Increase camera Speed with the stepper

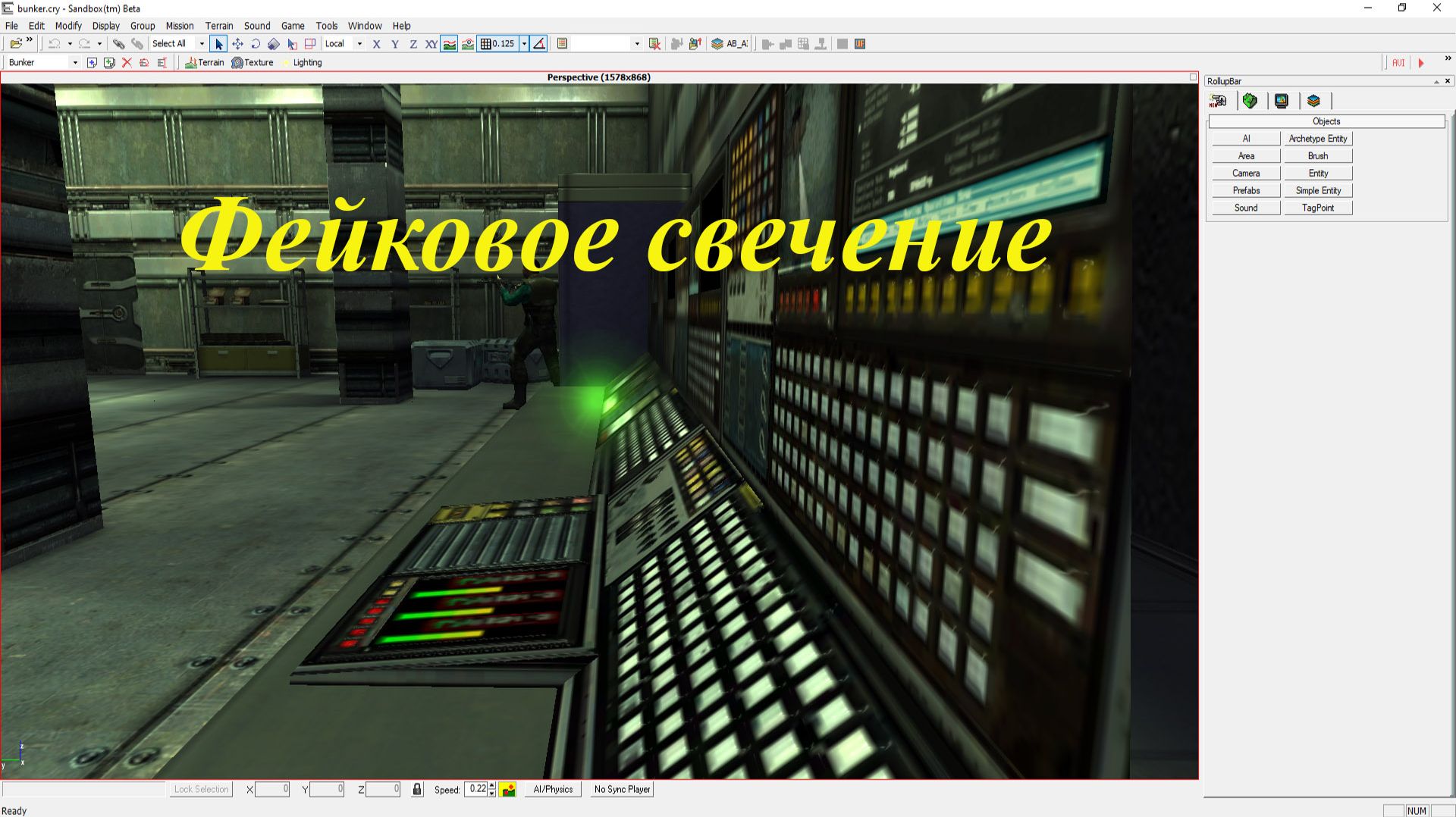pyautogui.click(x=491, y=786)
